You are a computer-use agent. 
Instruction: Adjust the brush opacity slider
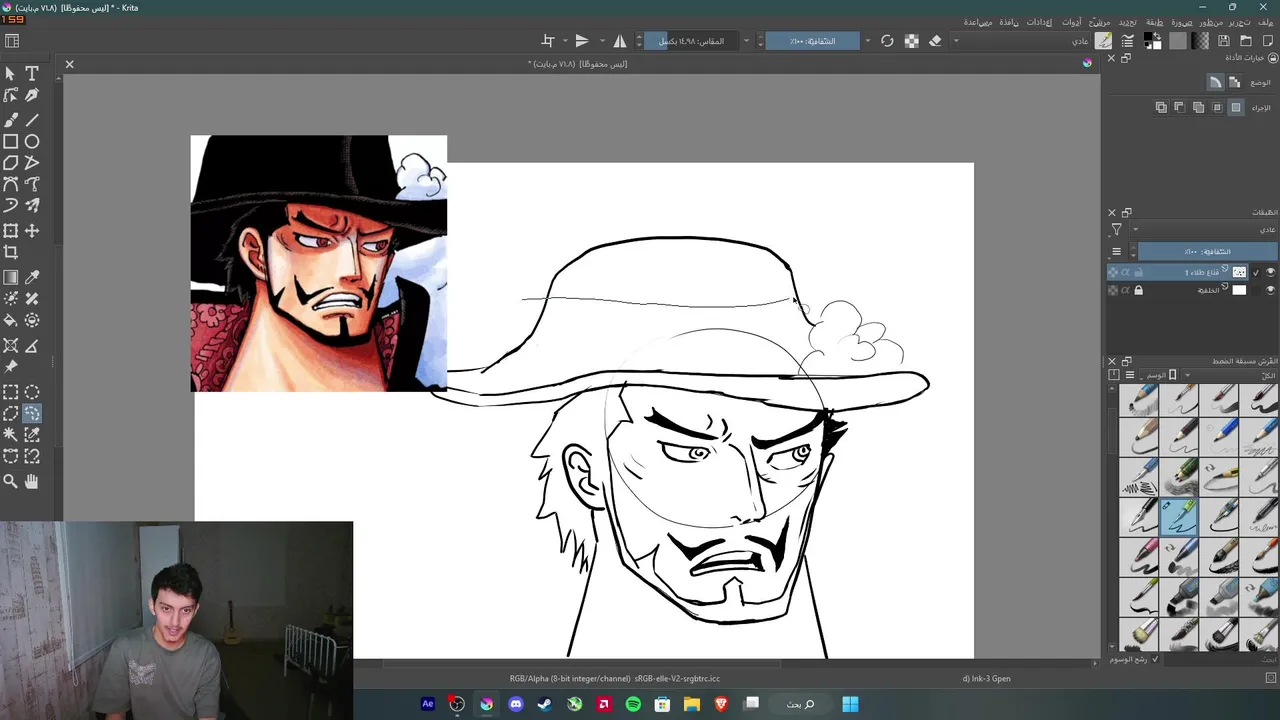pyautogui.click(x=813, y=41)
